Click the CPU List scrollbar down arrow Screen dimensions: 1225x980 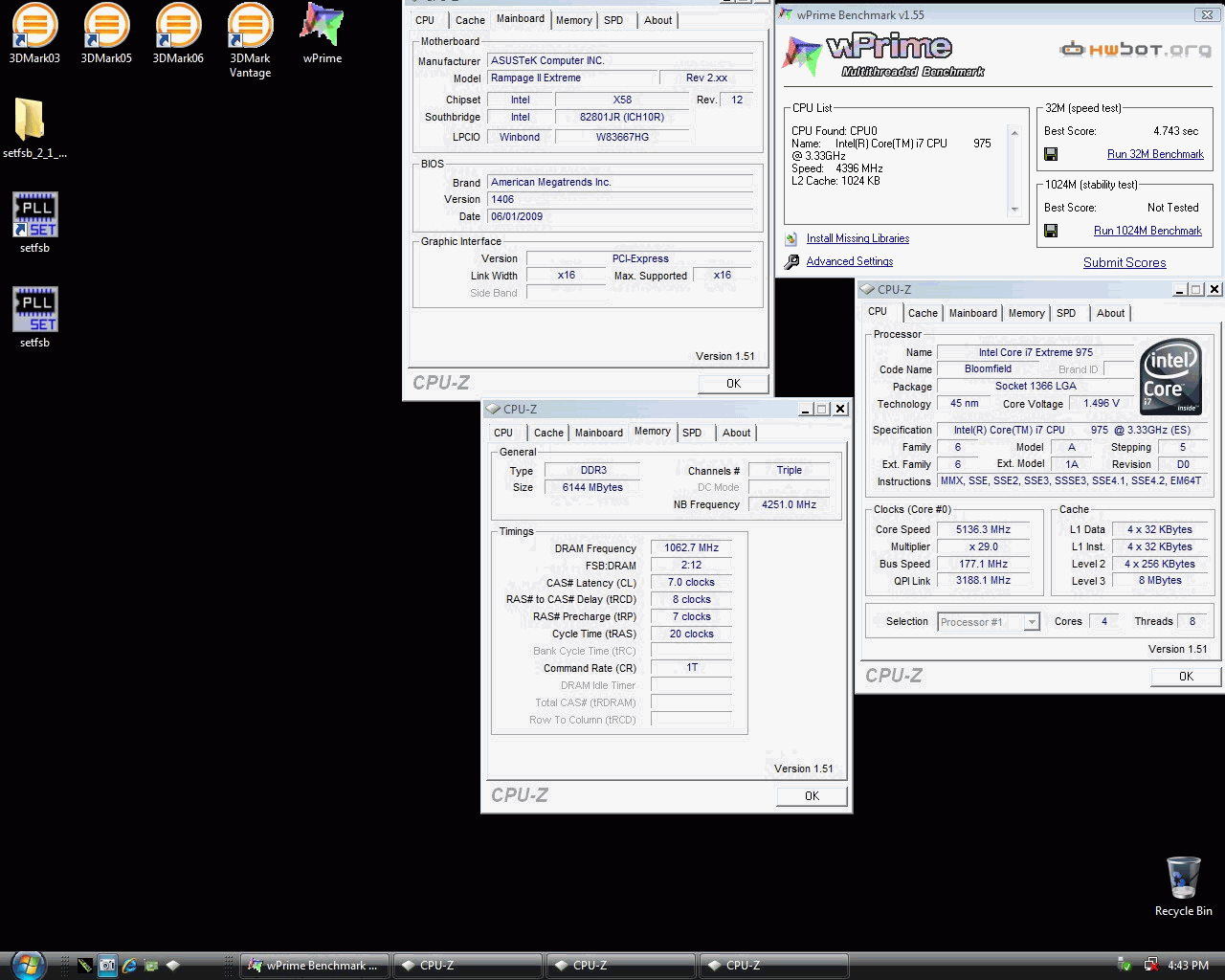click(1014, 210)
